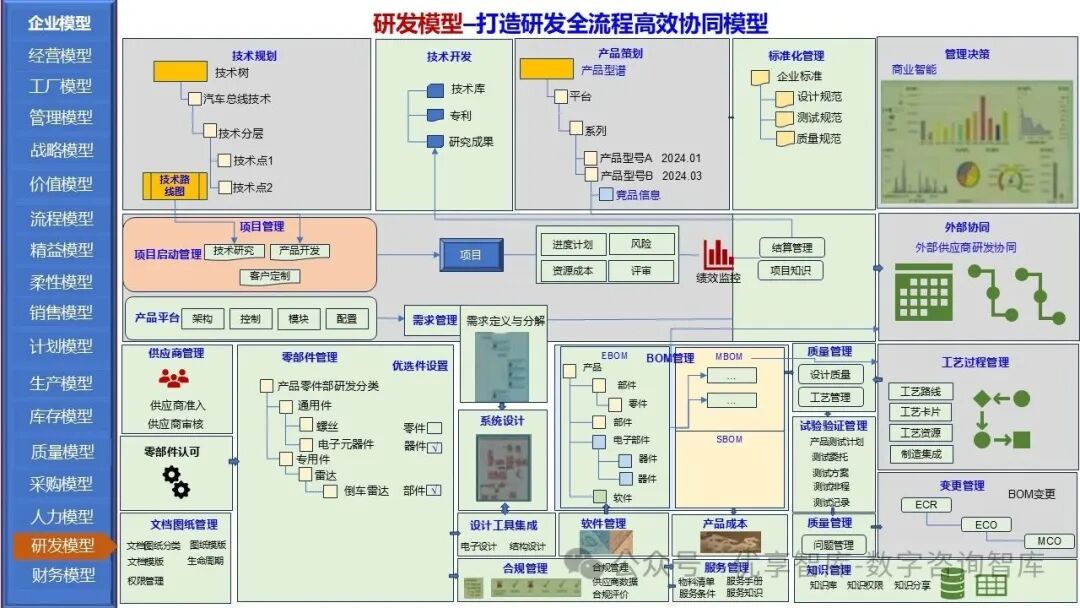Click the 工艺卡片 button
Viewport: 1080px width, 608px height.
point(921,412)
